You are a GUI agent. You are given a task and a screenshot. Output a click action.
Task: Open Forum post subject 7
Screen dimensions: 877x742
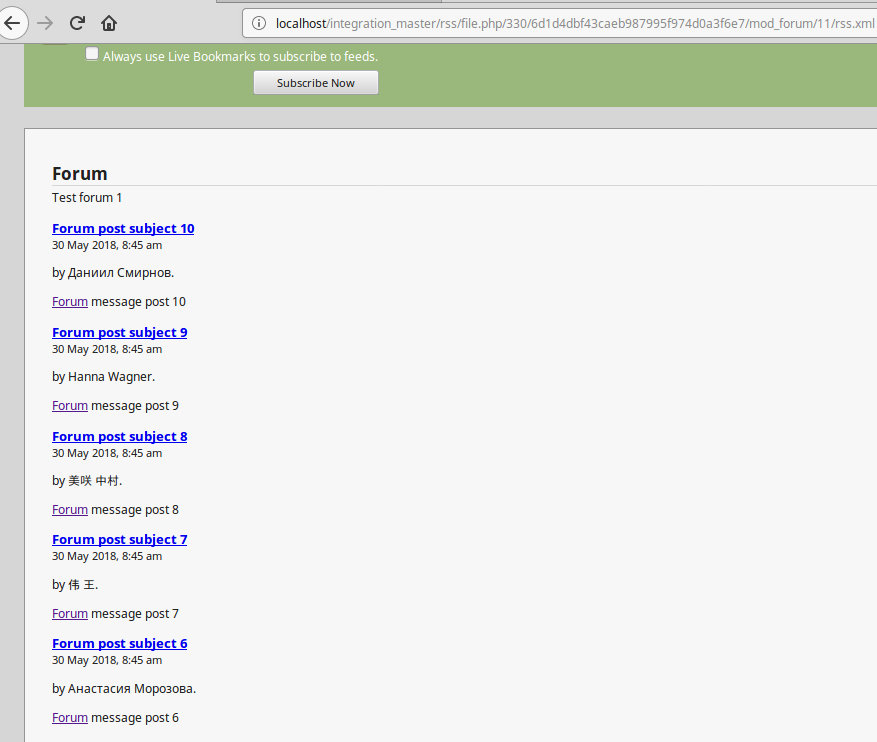[120, 540]
